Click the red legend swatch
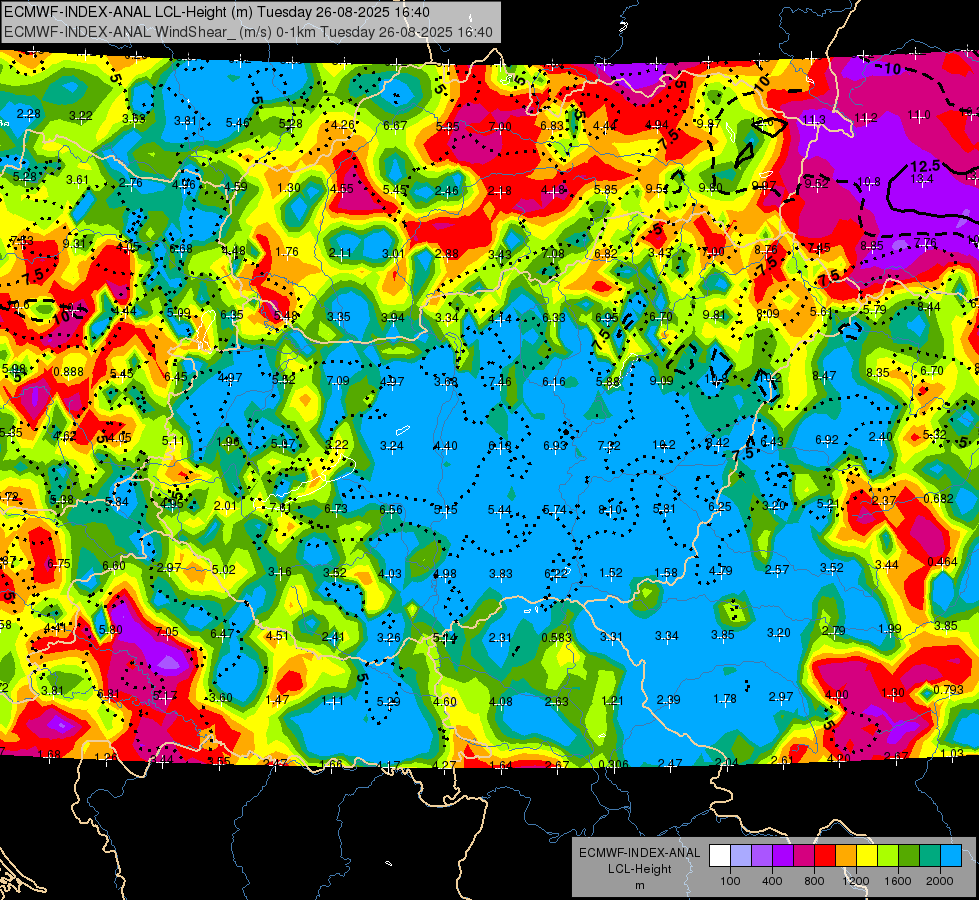 825,856
